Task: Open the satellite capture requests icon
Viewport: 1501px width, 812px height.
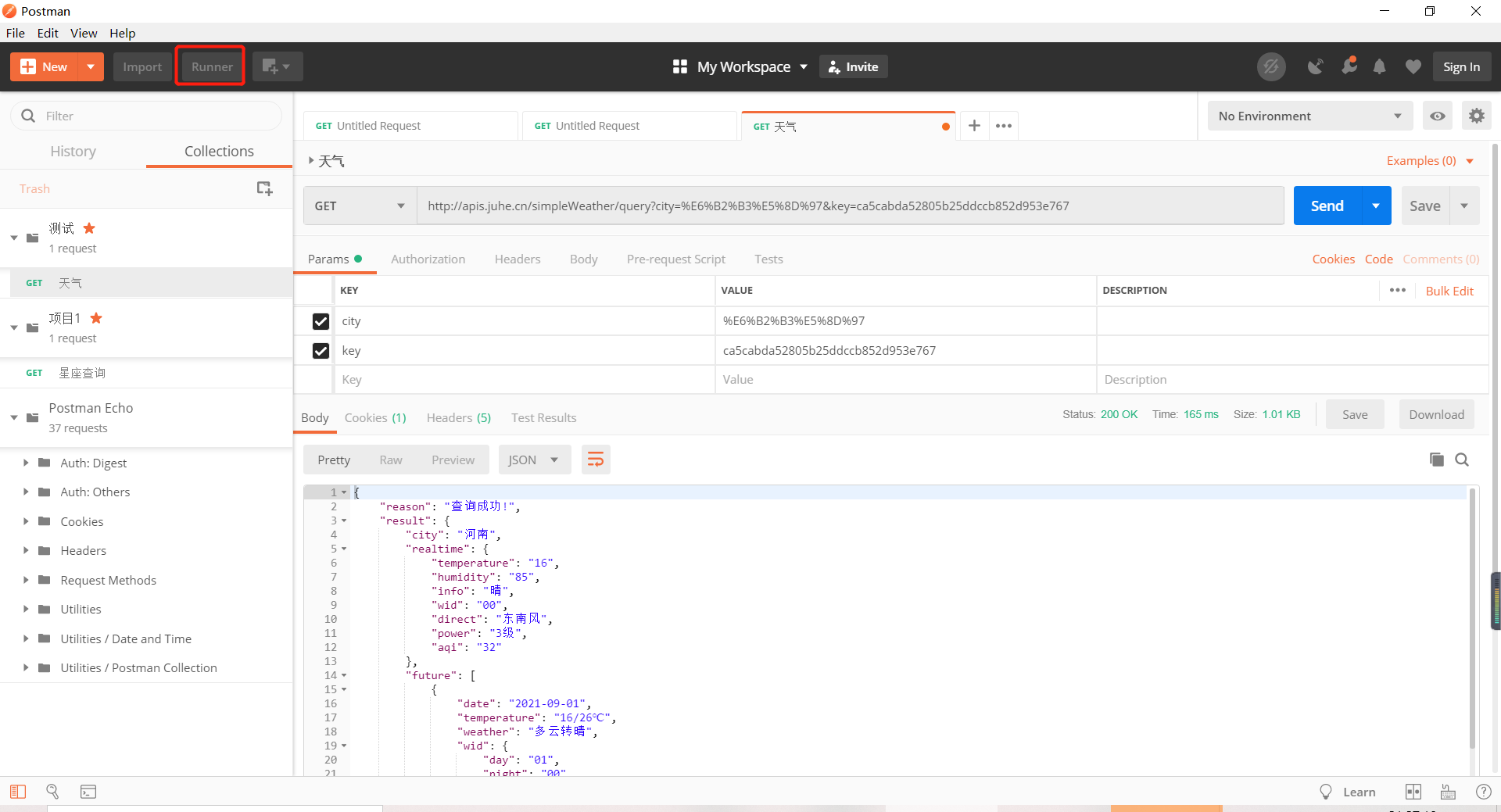Action: [1316, 66]
